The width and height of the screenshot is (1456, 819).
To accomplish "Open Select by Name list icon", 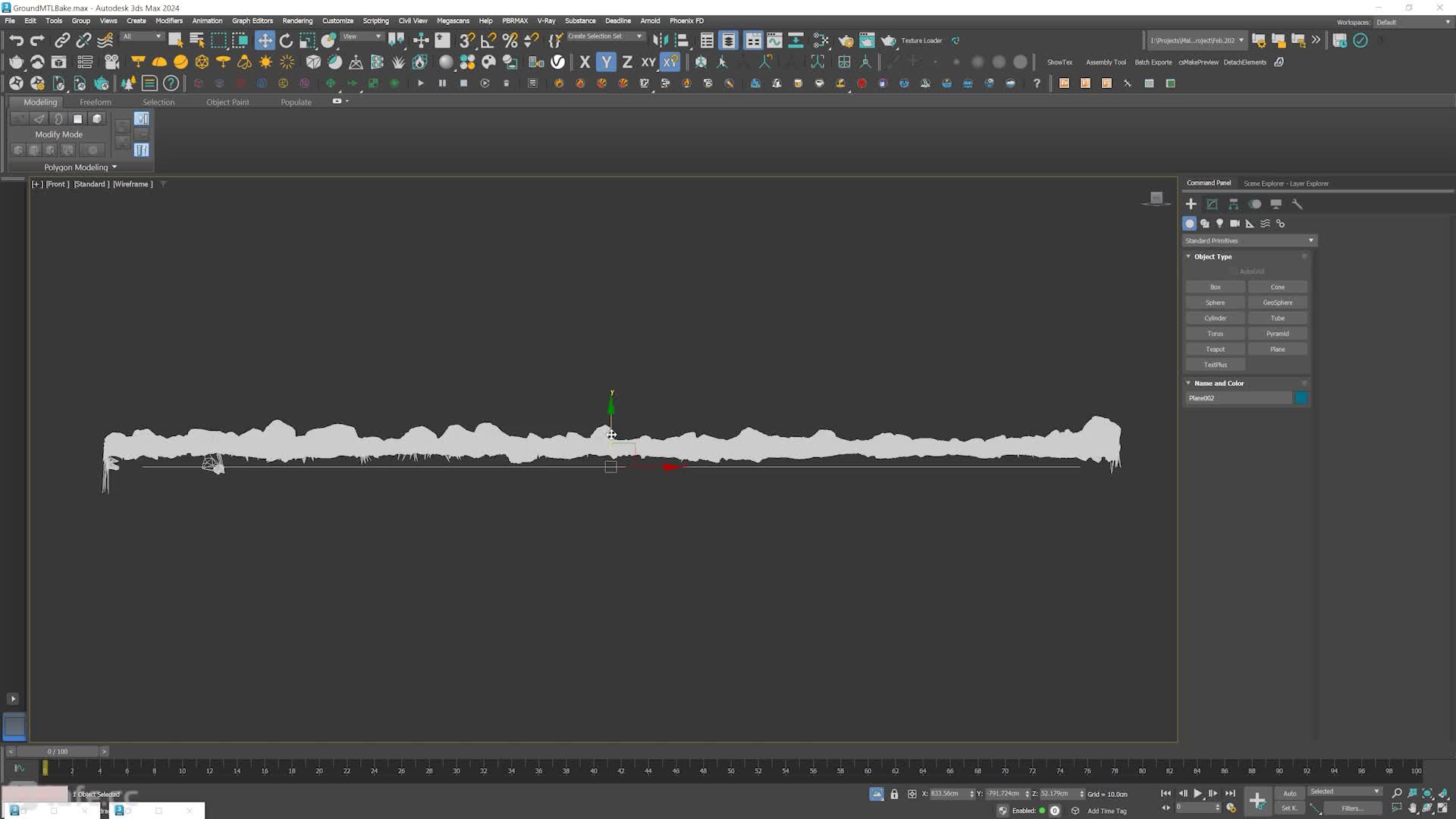I will pyautogui.click(x=197, y=40).
